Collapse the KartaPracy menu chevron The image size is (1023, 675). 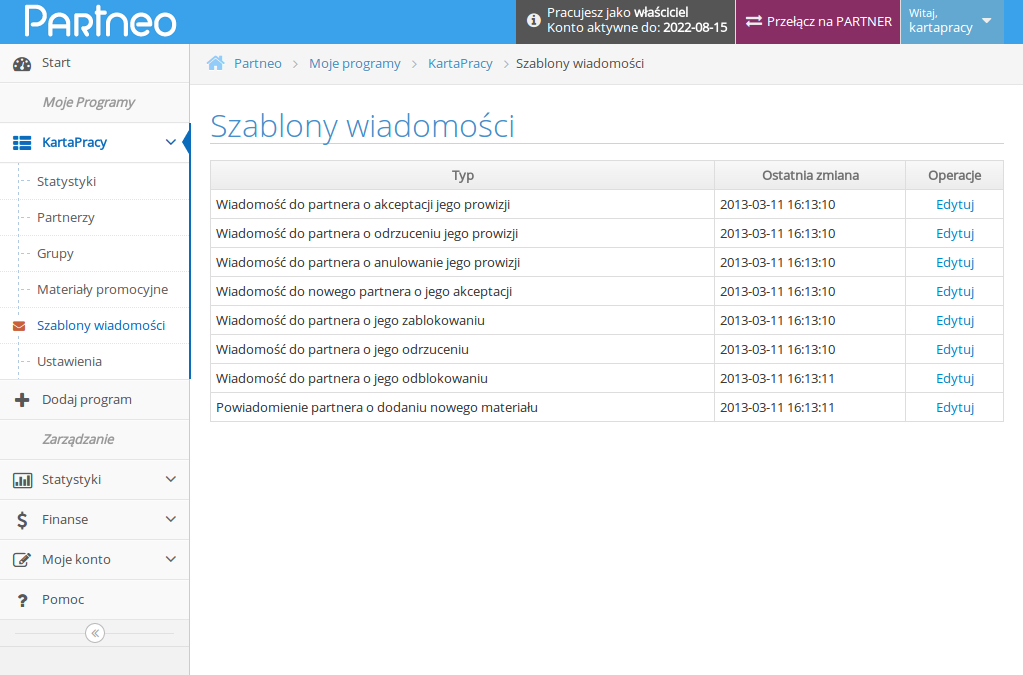[170, 142]
